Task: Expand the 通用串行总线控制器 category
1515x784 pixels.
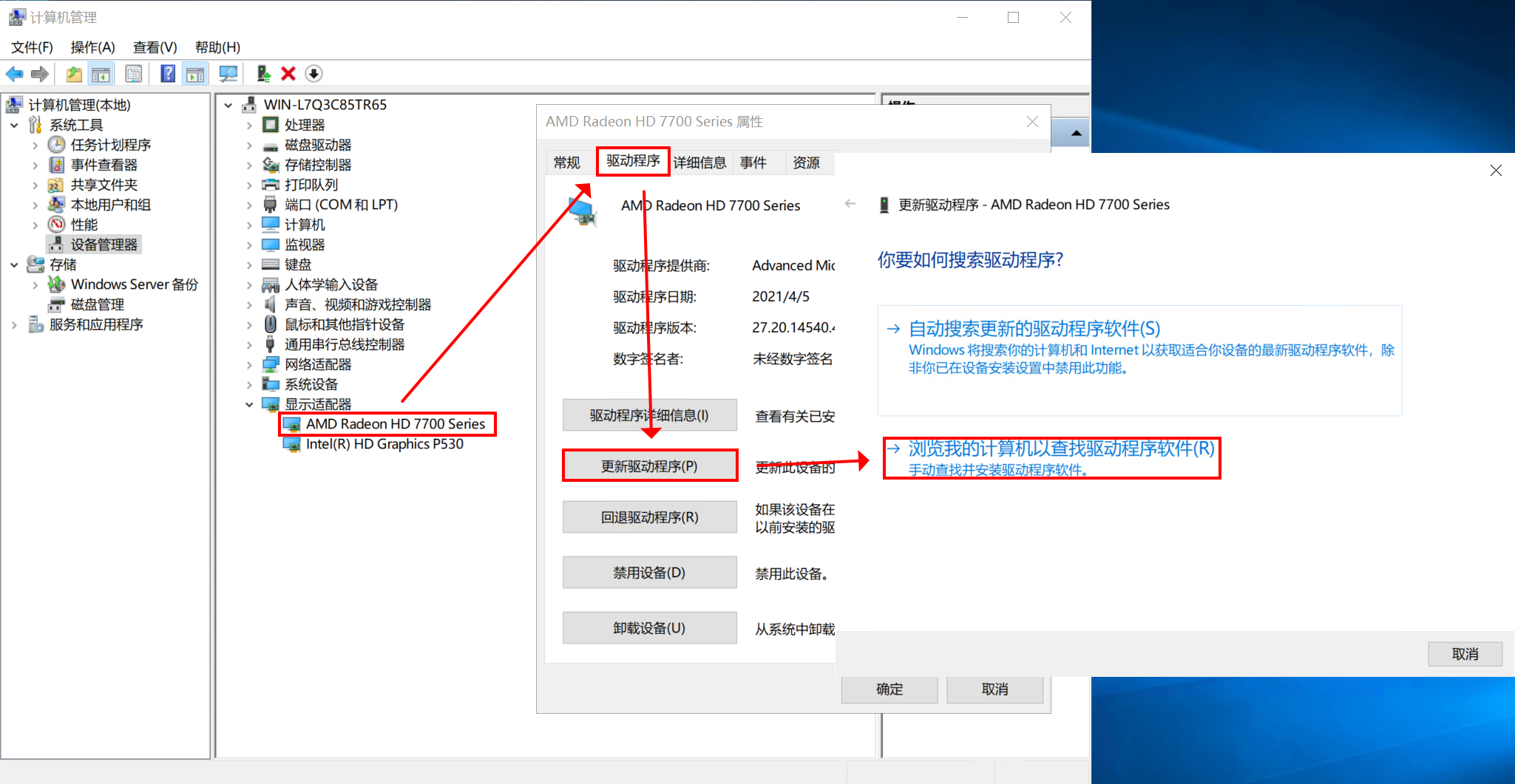Action: coord(249,344)
